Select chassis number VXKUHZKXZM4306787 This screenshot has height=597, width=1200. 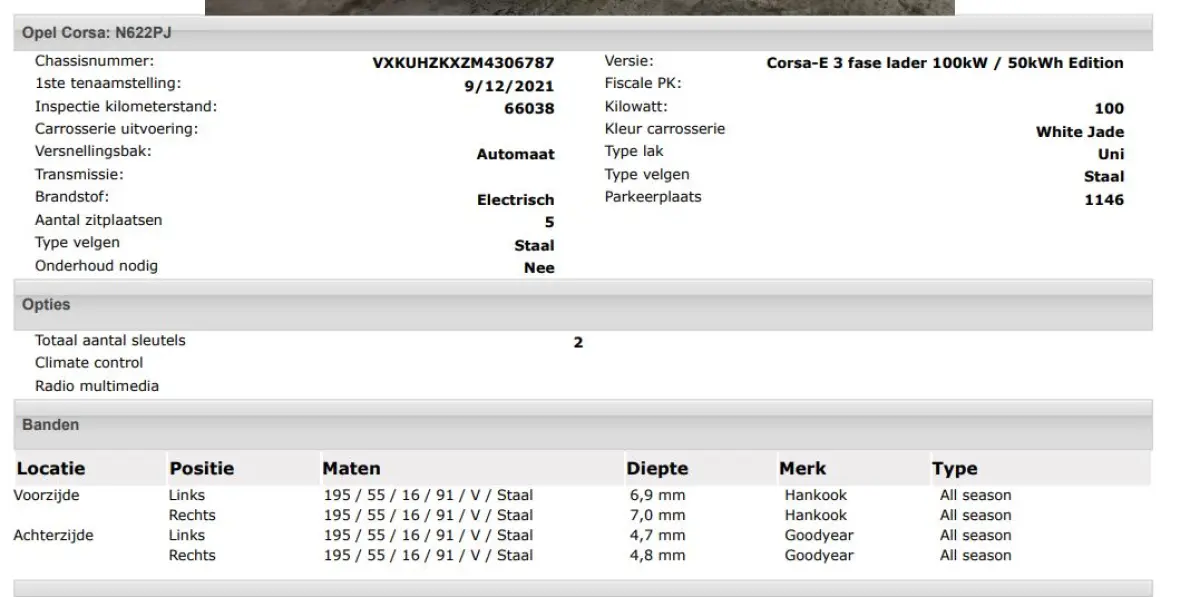463,63
